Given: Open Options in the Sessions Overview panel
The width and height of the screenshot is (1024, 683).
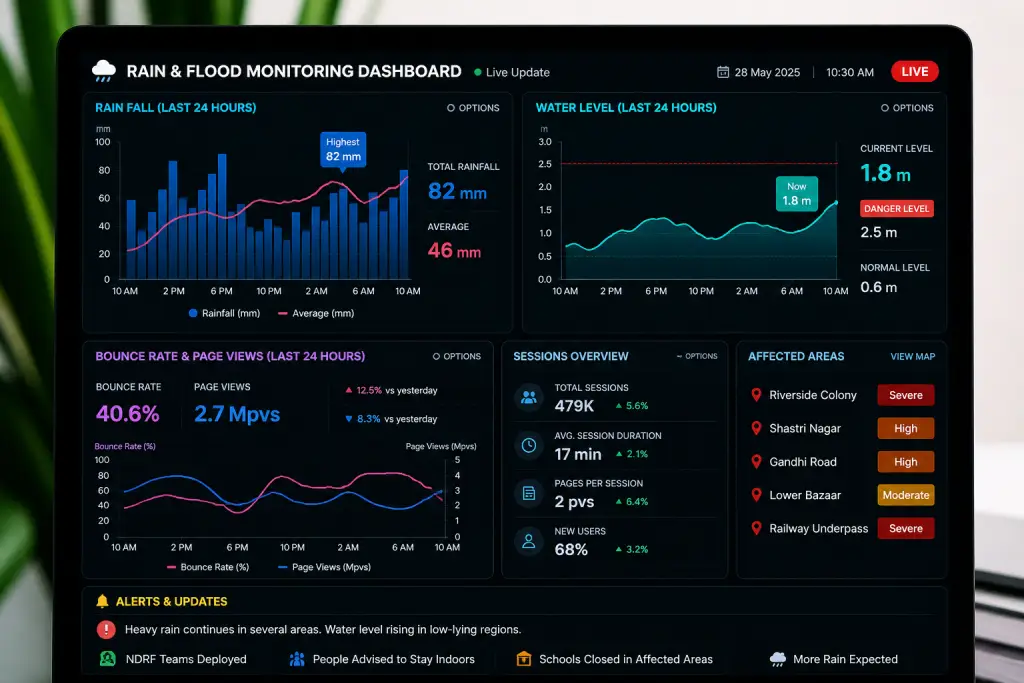Looking at the screenshot, I should 697,357.
